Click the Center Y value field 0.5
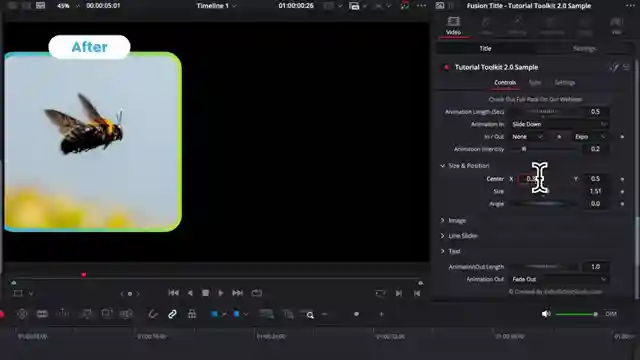The image size is (640, 360). 596,179
